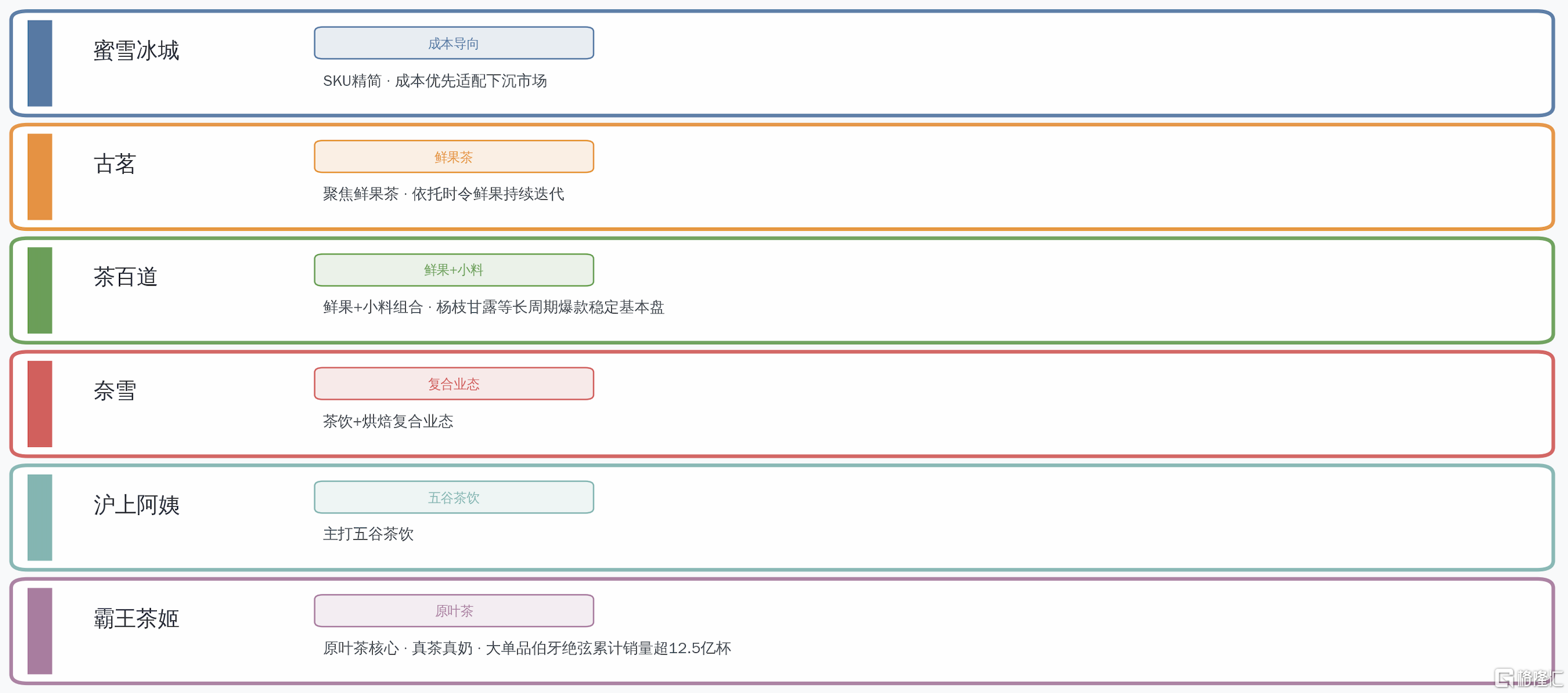This screenshot has width=1568, height=693.
Task: Click the 原叶茶 tag pill
Action: coord(453,611)
